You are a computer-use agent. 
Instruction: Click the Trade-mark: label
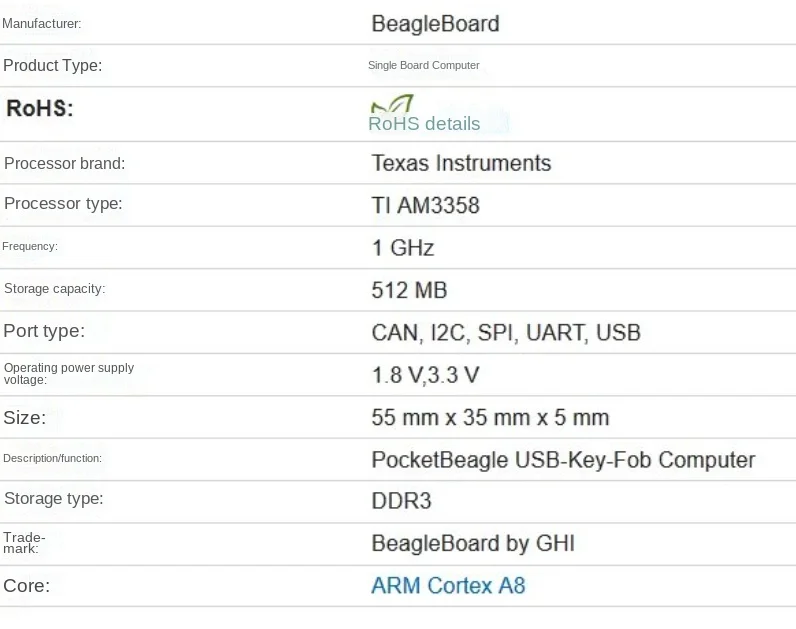point(24,543)
